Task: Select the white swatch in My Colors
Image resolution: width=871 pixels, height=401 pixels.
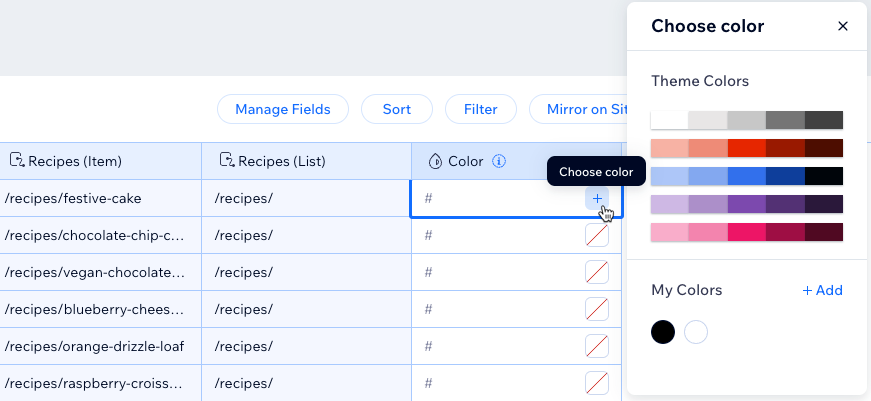Action: (x=695, y=332)
